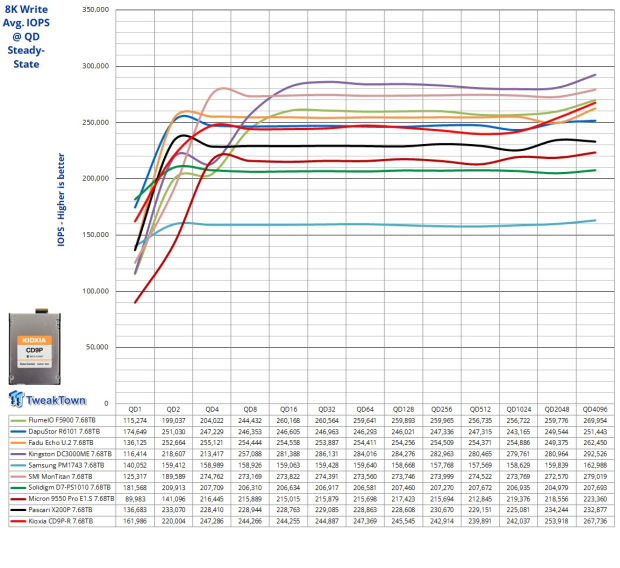Click the 150,000 y-axis label
Image resolution: width=620 pixels, height=568 pixels.
click(96, 235)
